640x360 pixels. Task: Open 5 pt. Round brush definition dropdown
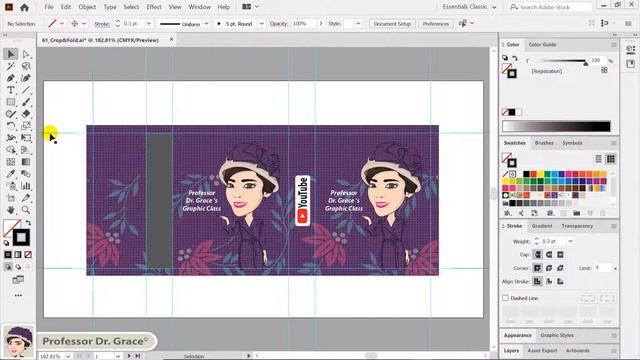point(262,24)
